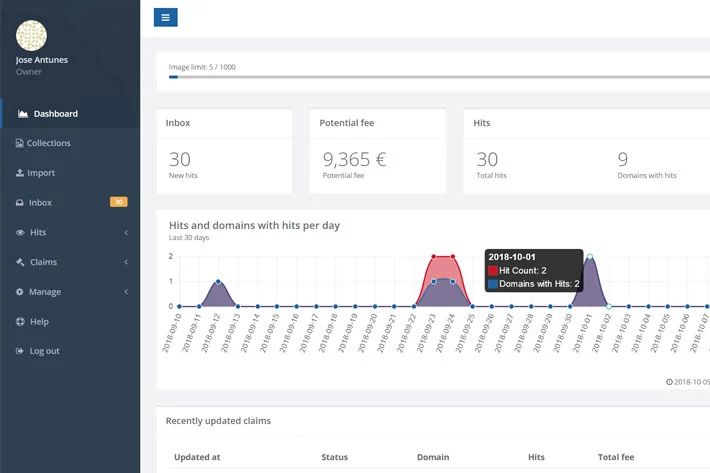Click the Jose Antunes username
The height and width of the screenshot is (473, 710).
[x=42, y=60]
